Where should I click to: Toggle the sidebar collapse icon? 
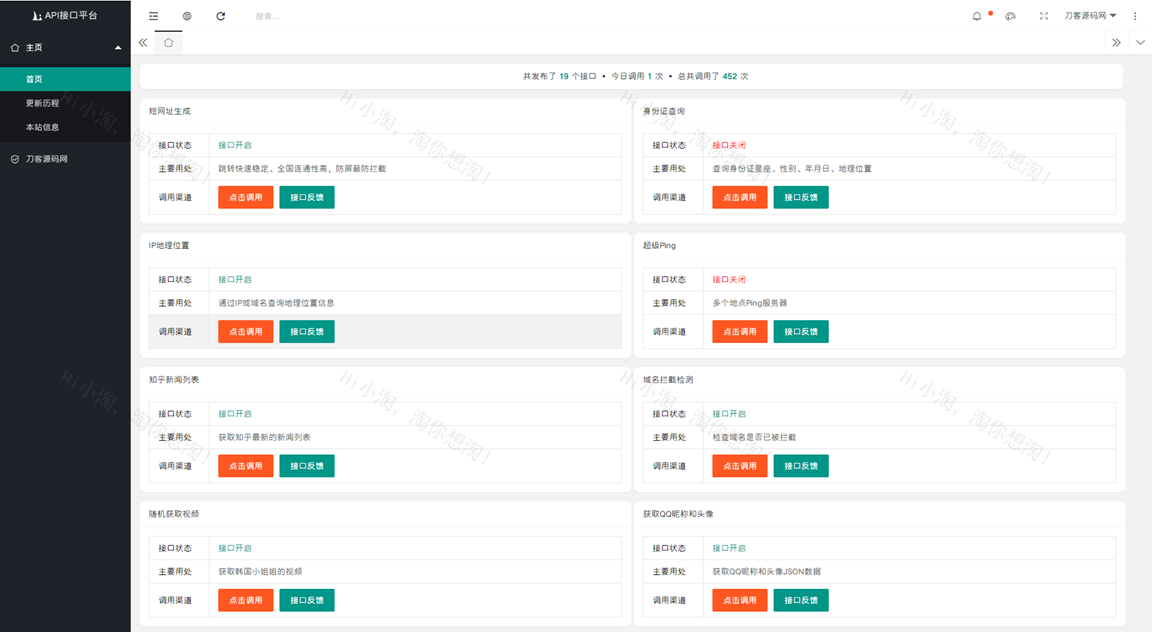tap(153, 16)
